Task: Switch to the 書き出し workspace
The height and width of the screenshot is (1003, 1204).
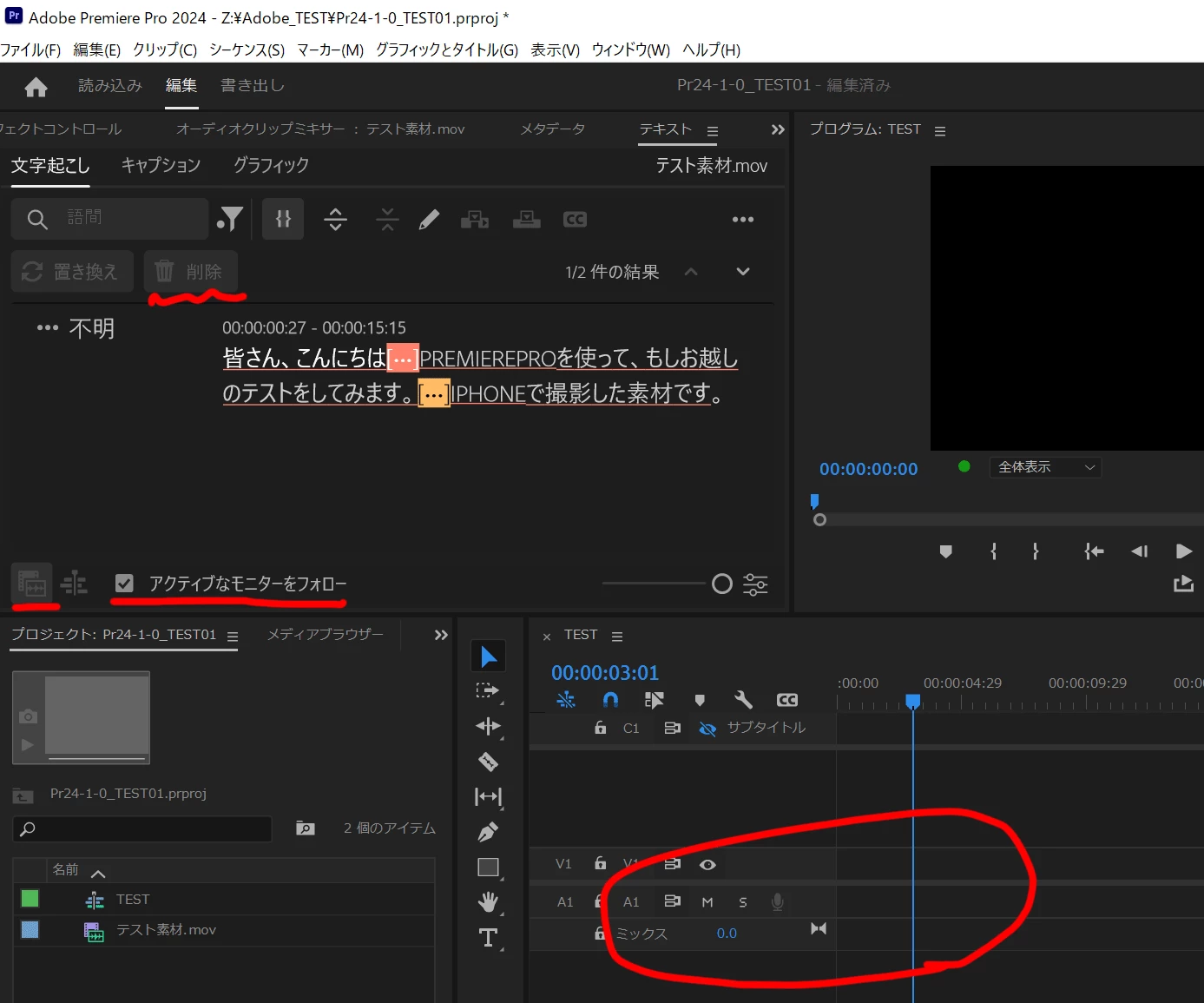Action: pos(253,85)
